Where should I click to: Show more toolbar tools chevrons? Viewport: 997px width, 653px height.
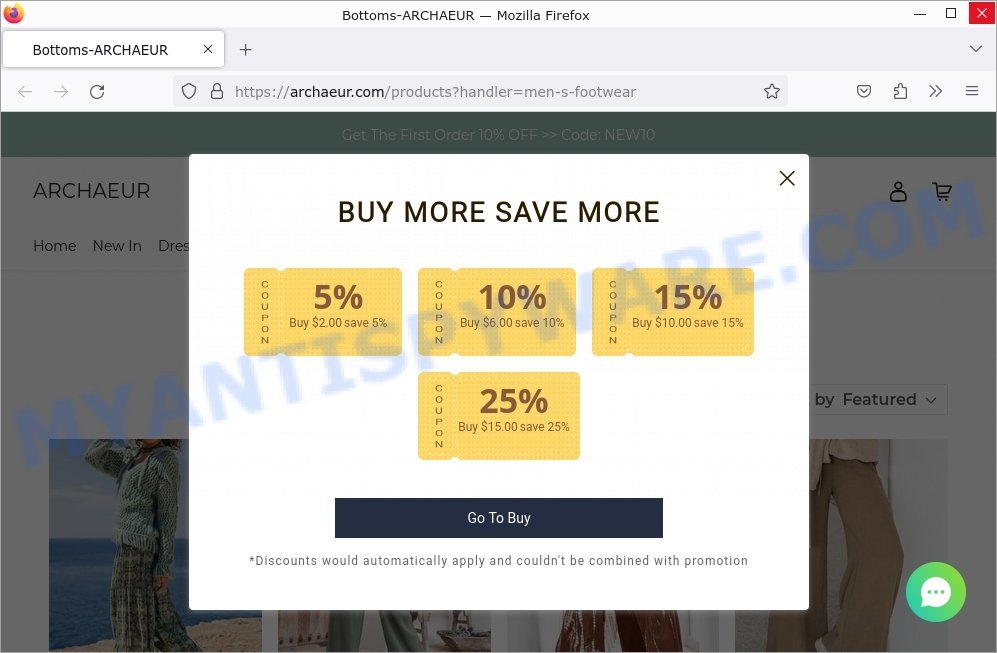[935, 92]
